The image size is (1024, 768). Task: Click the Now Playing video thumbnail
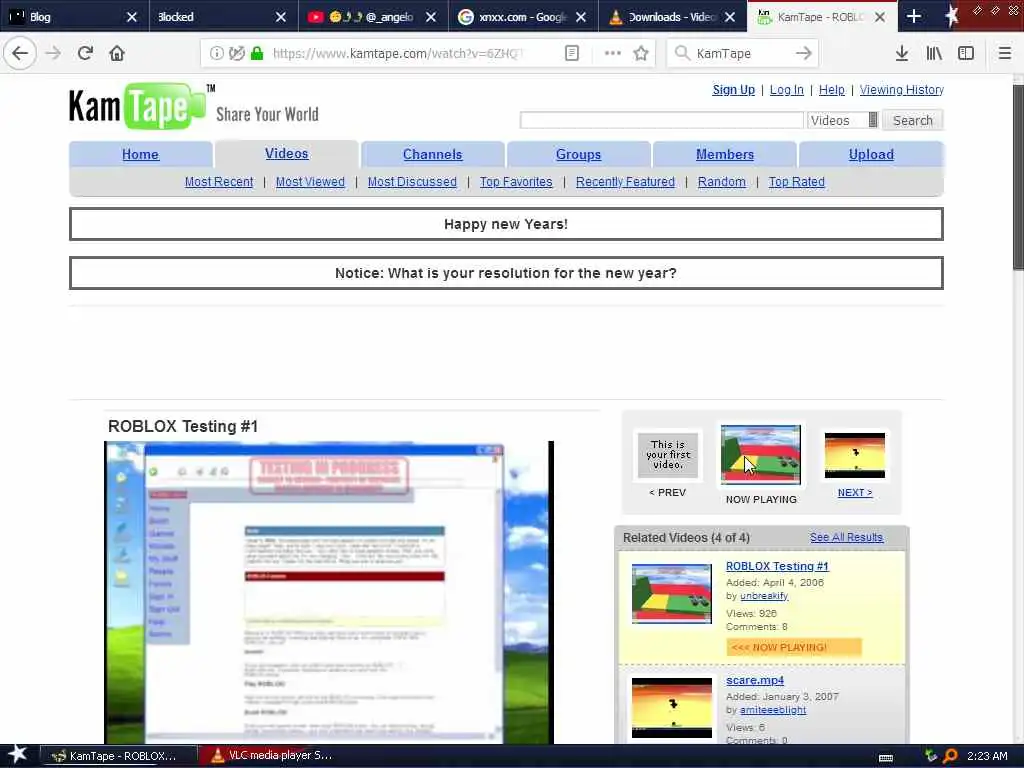point(761,455)
